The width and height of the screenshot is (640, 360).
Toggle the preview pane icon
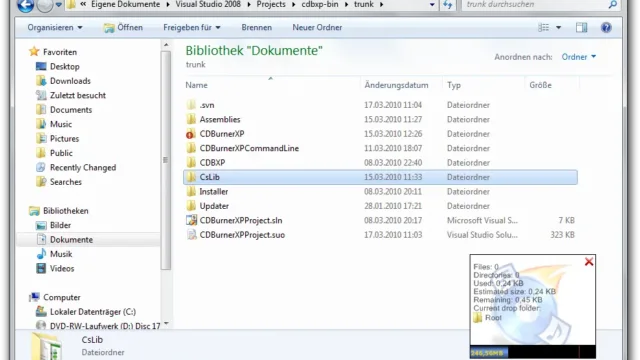point(581,27)
